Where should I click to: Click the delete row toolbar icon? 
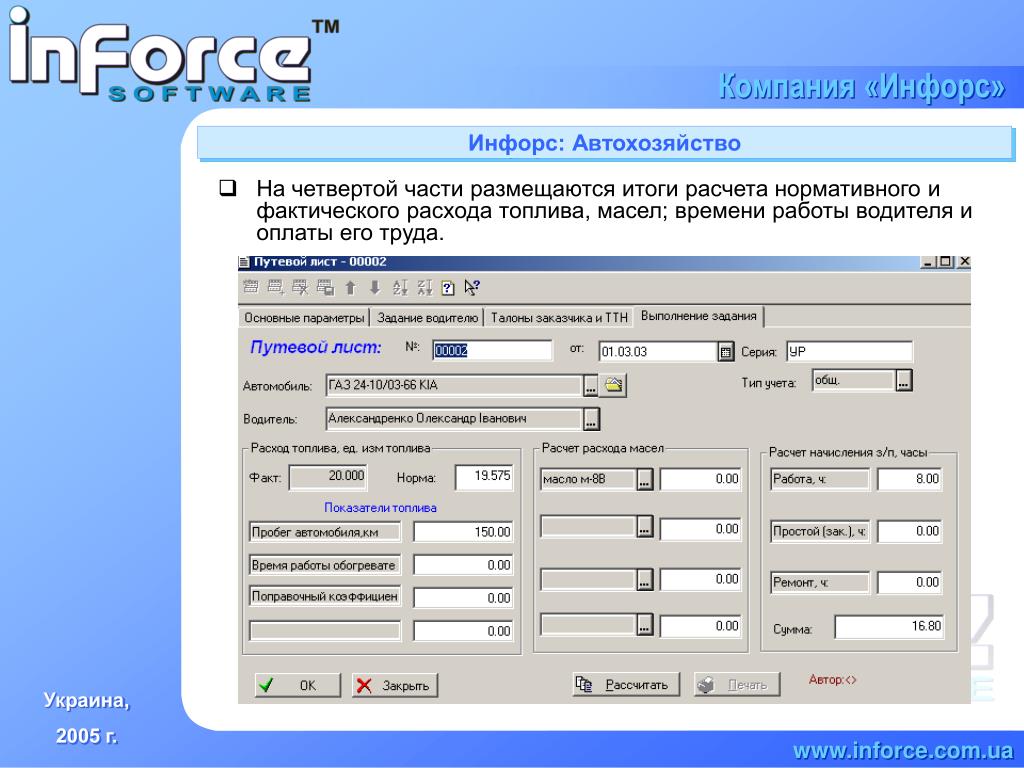click(x=300, y=287)
